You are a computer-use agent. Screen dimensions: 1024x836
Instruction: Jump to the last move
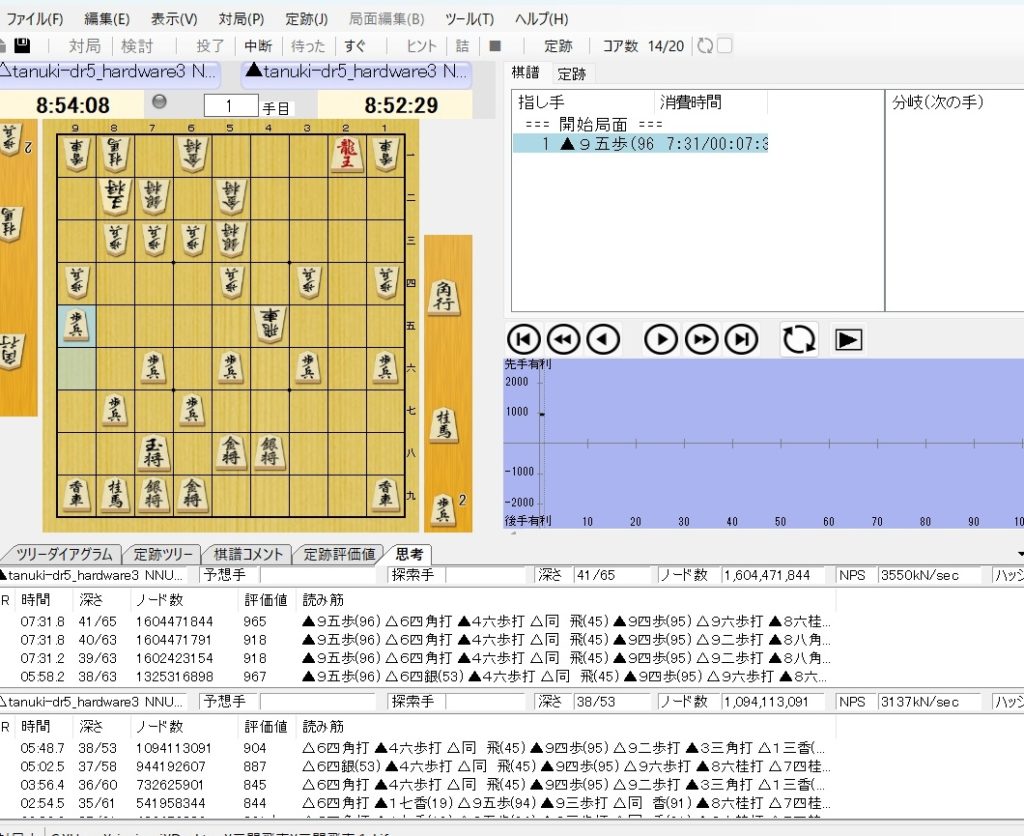click(x=740, y=340)
